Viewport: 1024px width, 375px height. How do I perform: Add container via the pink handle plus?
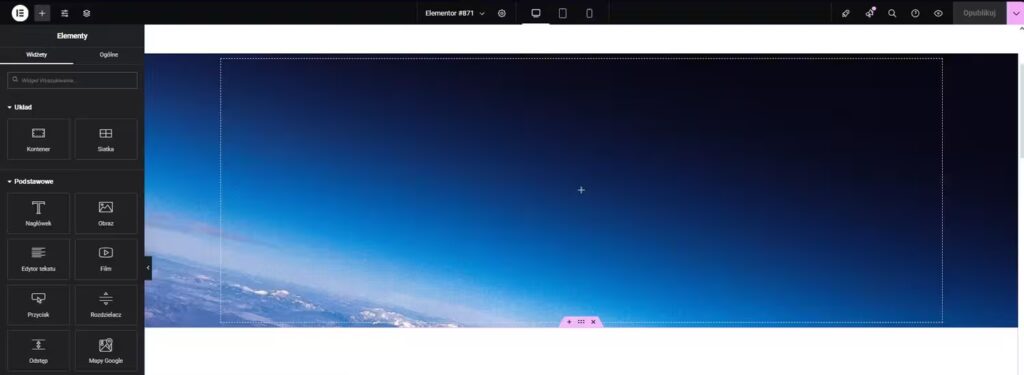point(569,322)
